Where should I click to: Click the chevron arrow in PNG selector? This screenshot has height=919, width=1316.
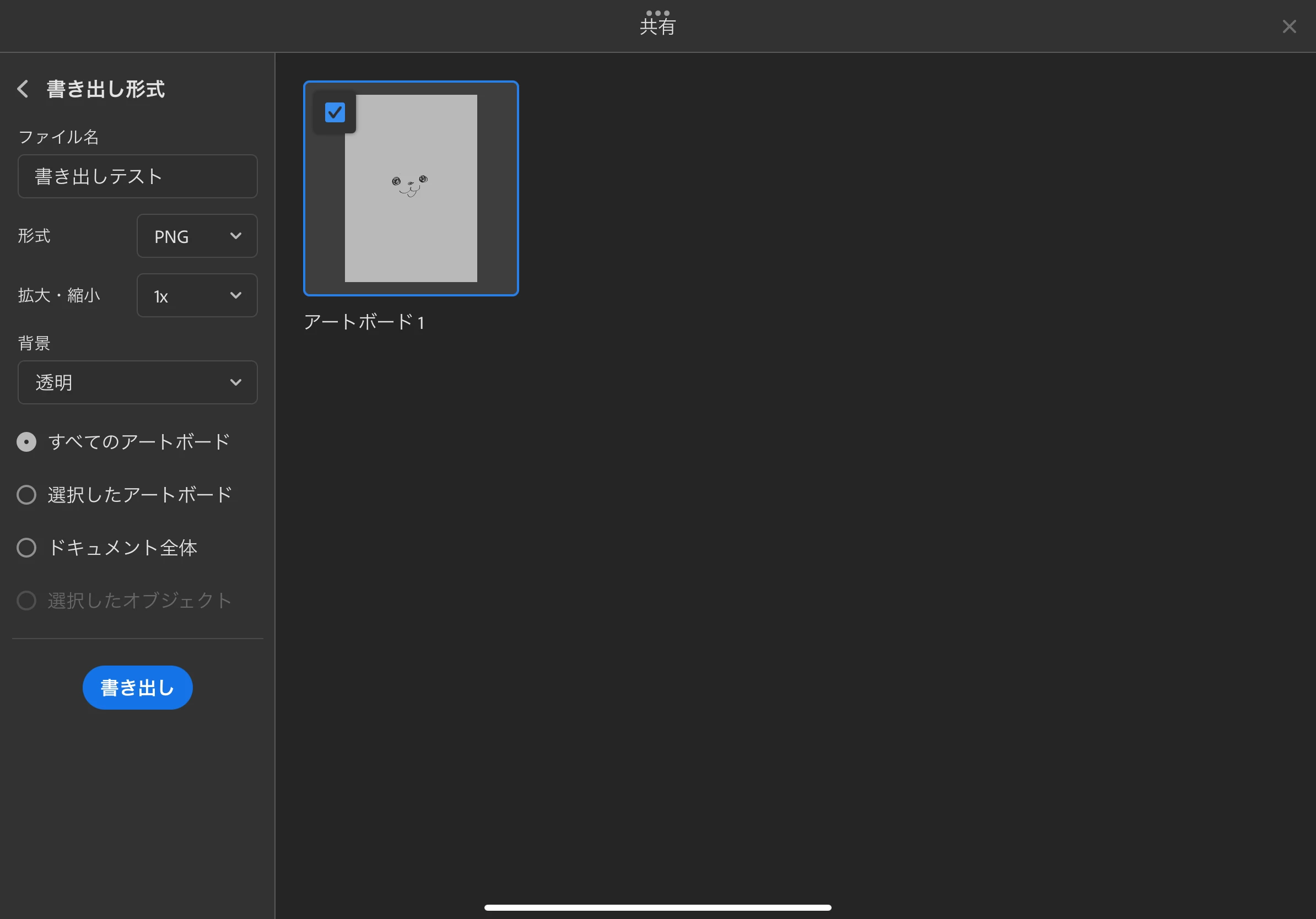click(x=235, y=236)
